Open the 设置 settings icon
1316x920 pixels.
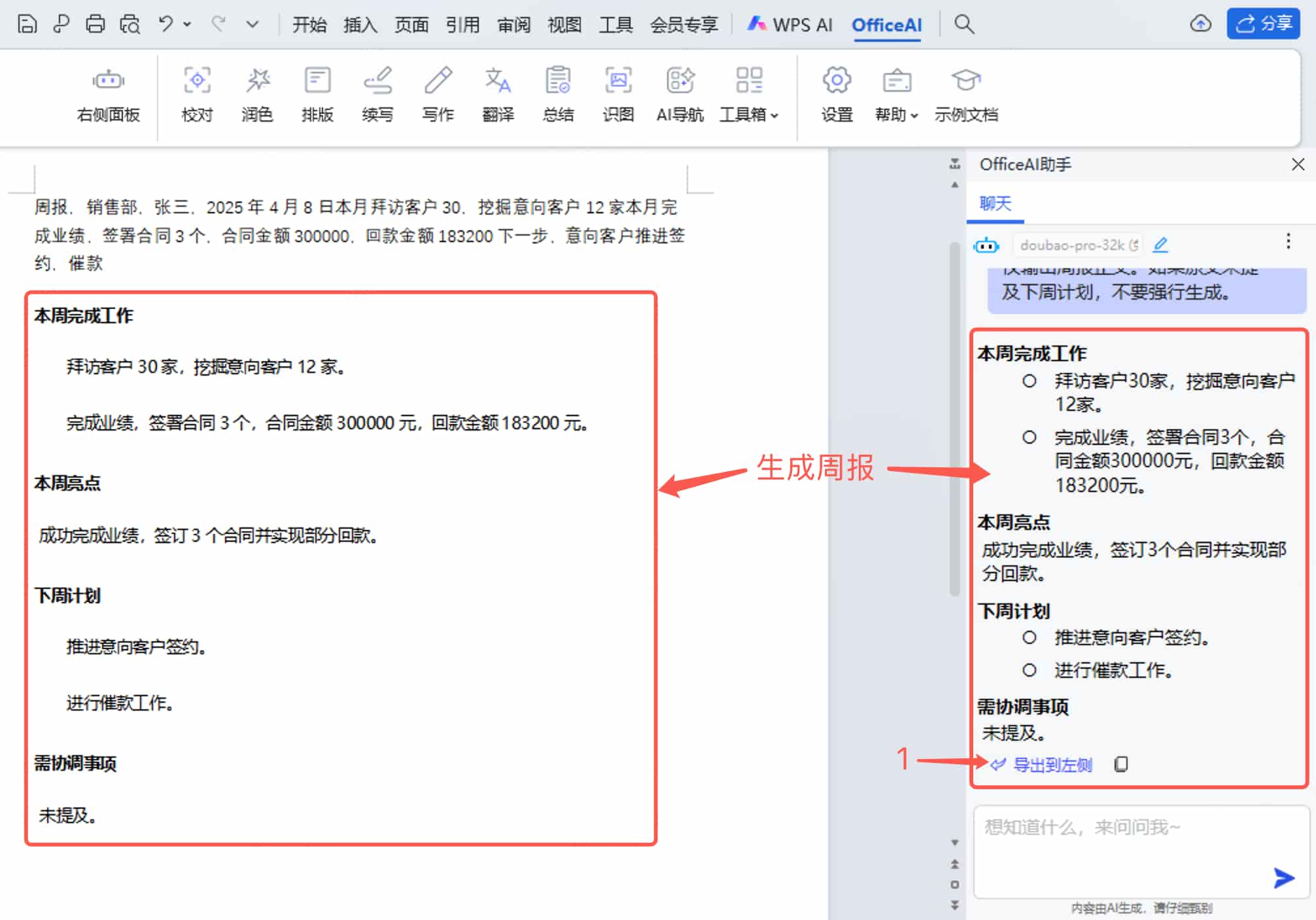click(x=837, y=94)
